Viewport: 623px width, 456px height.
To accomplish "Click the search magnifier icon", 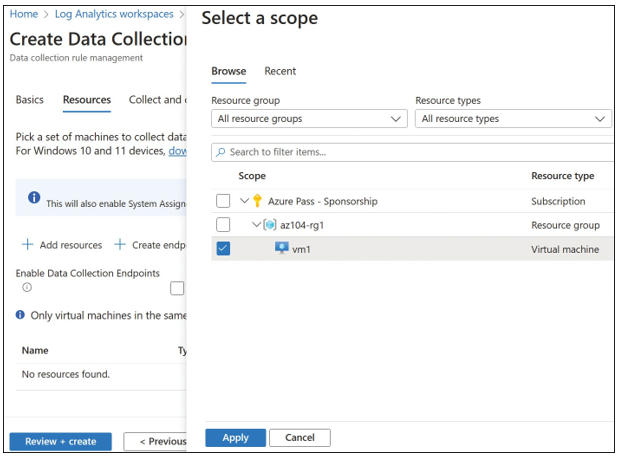I will pyautogui.click(x=221, y=152).
